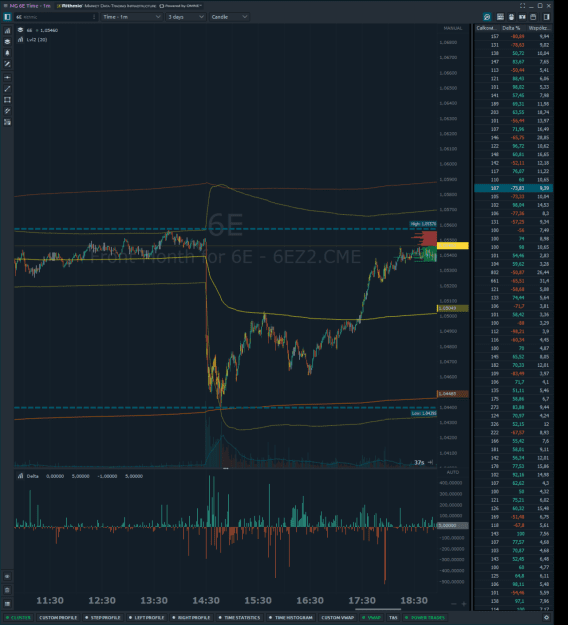Toggle the VWAP button

click(371, 617)
